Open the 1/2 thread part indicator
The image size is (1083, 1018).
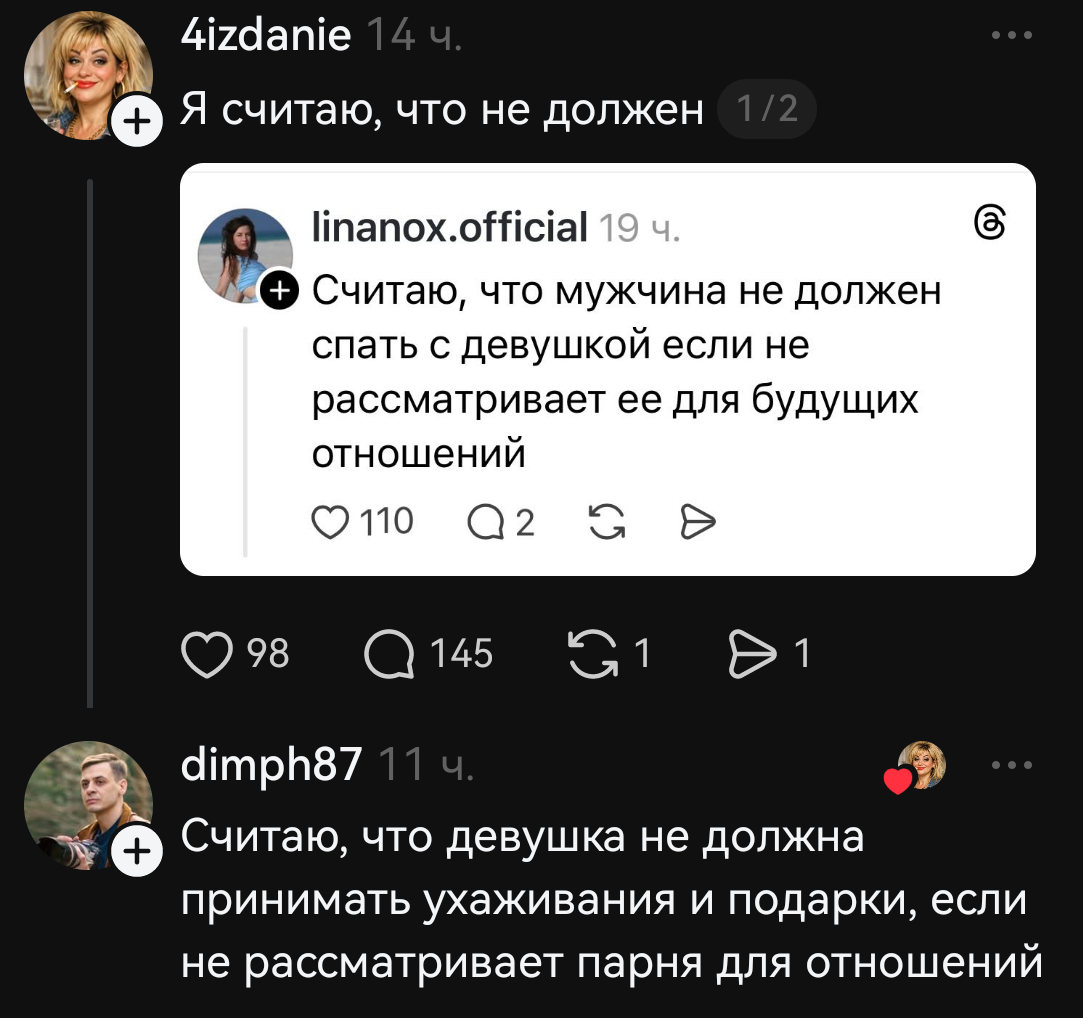[766, 108]
